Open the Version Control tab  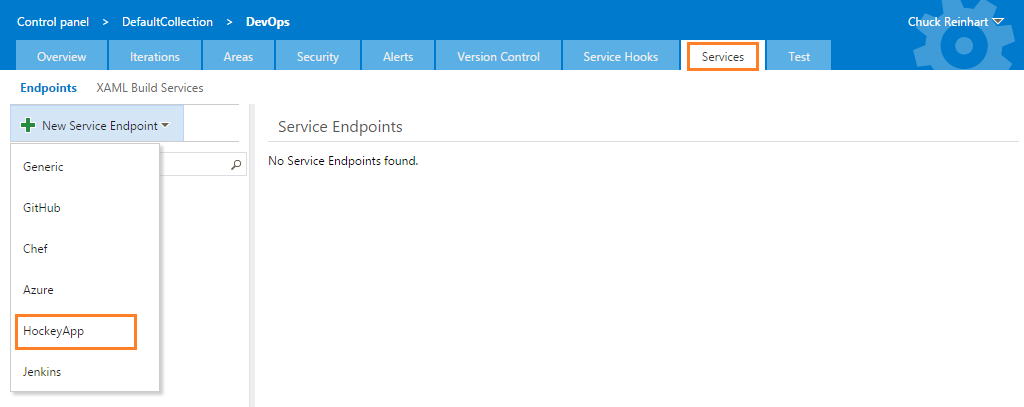498,57
